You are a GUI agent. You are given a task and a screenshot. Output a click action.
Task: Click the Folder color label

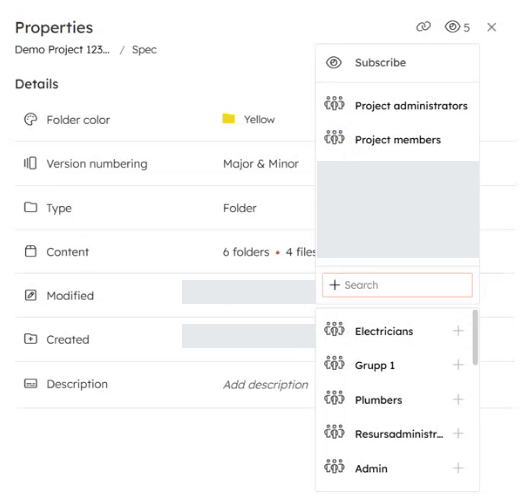coord(78,120)
